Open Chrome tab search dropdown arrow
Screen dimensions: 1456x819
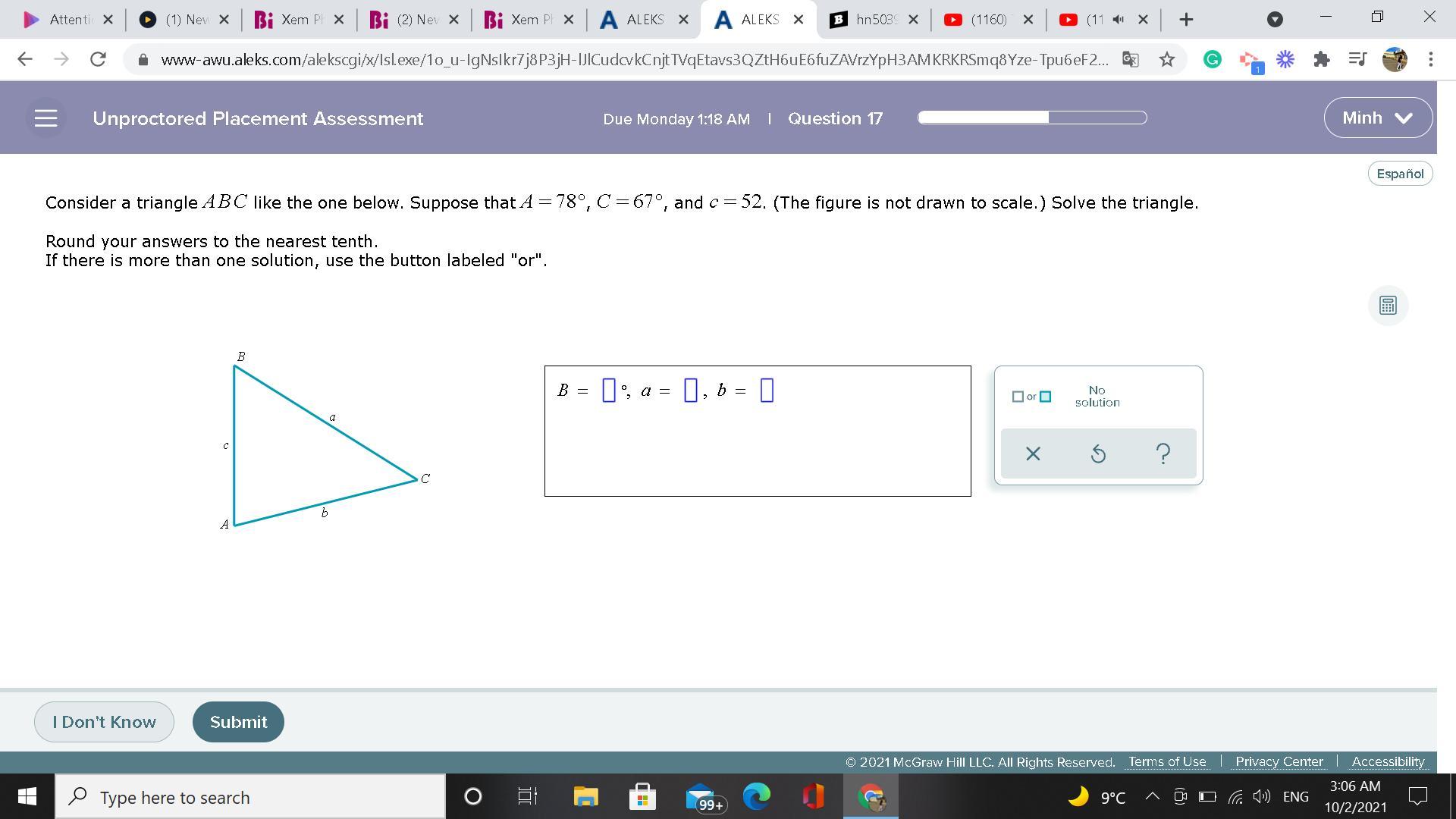[1275, 20]
